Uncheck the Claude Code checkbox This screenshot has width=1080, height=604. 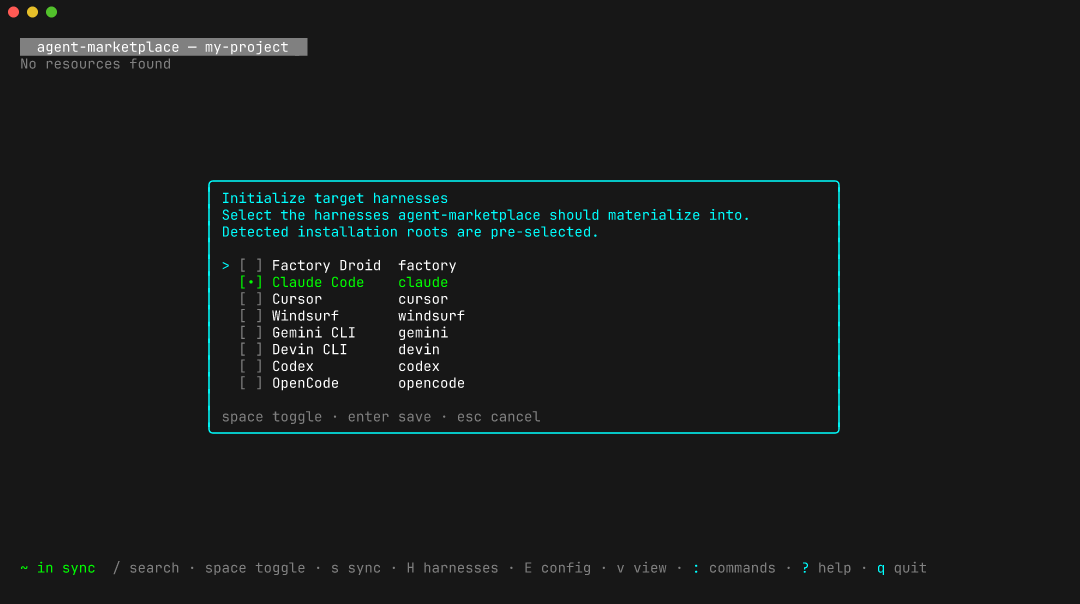pyautogui.click(x=251, y=282)
